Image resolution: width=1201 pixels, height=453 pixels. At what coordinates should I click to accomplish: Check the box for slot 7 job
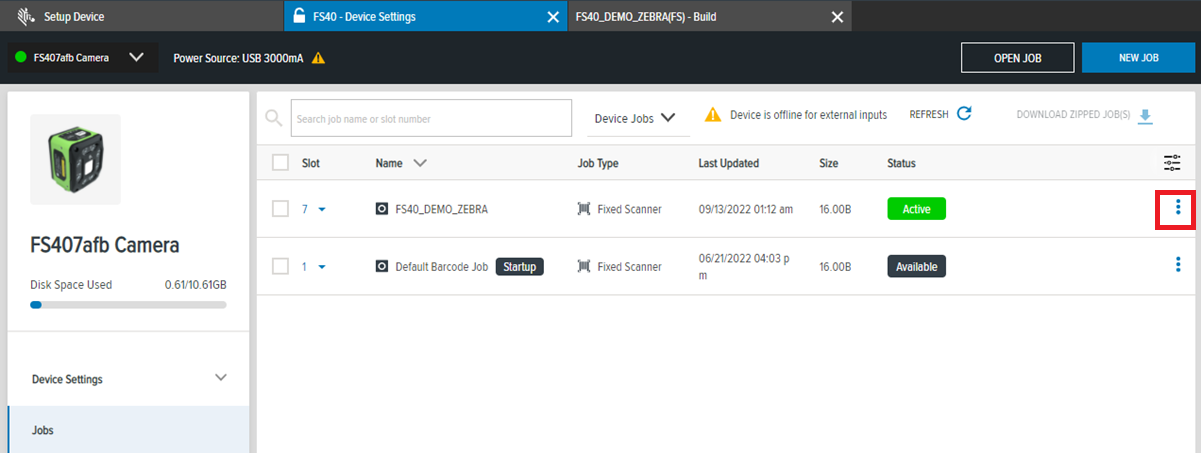pos(281,208)
